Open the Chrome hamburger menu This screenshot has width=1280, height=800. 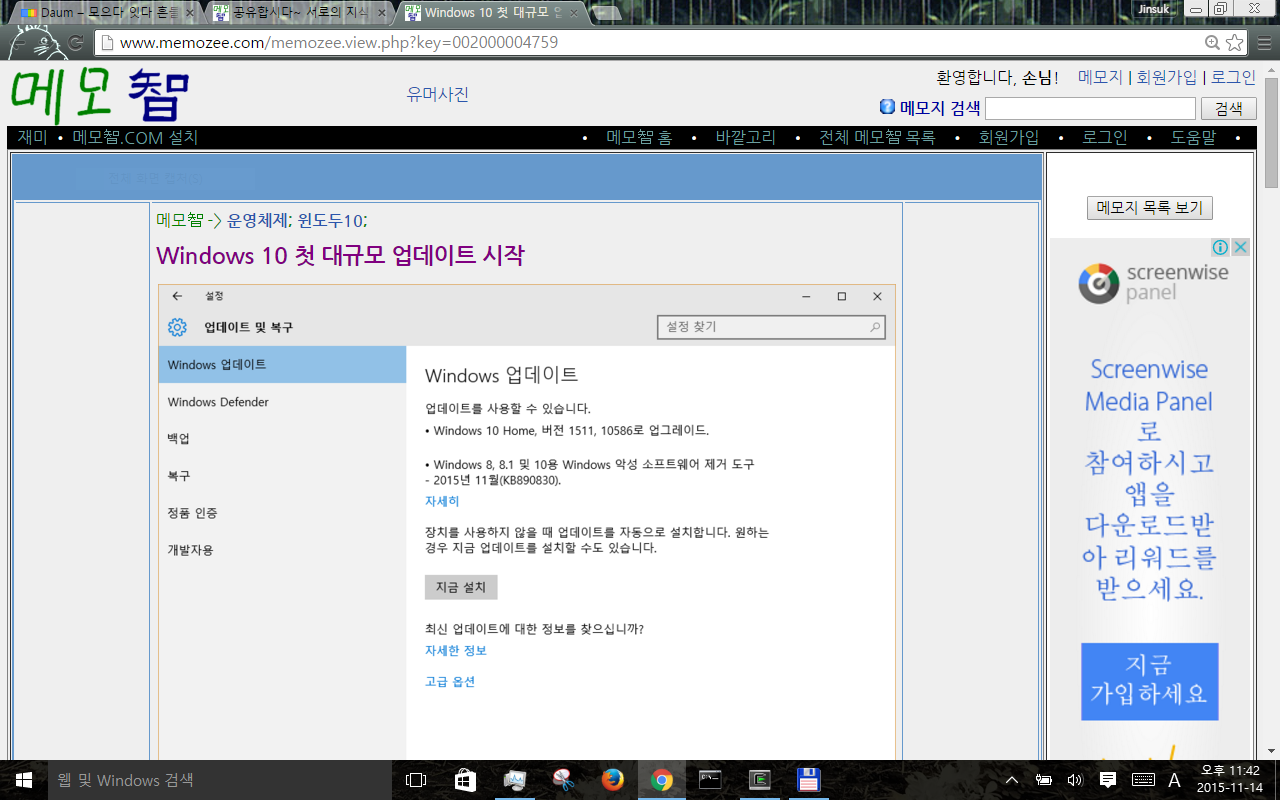coord(1264,43)
